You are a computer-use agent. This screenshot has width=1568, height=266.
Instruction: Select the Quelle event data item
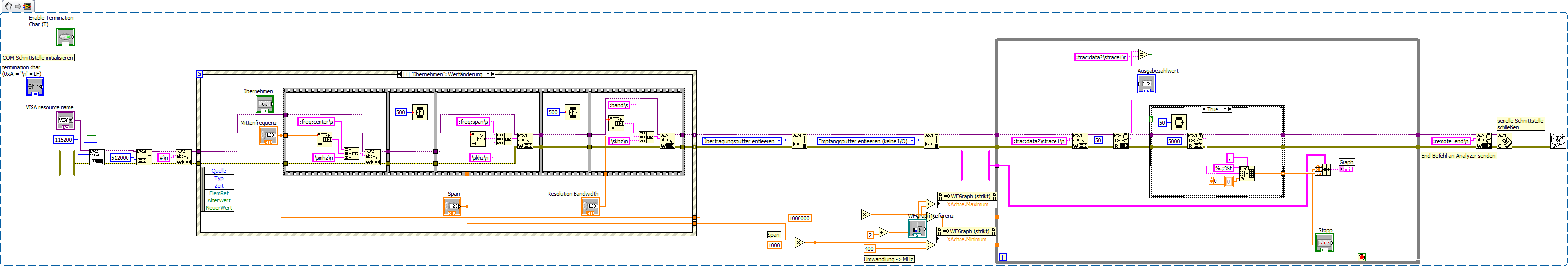pyautogui.click(x=219, y=171)
